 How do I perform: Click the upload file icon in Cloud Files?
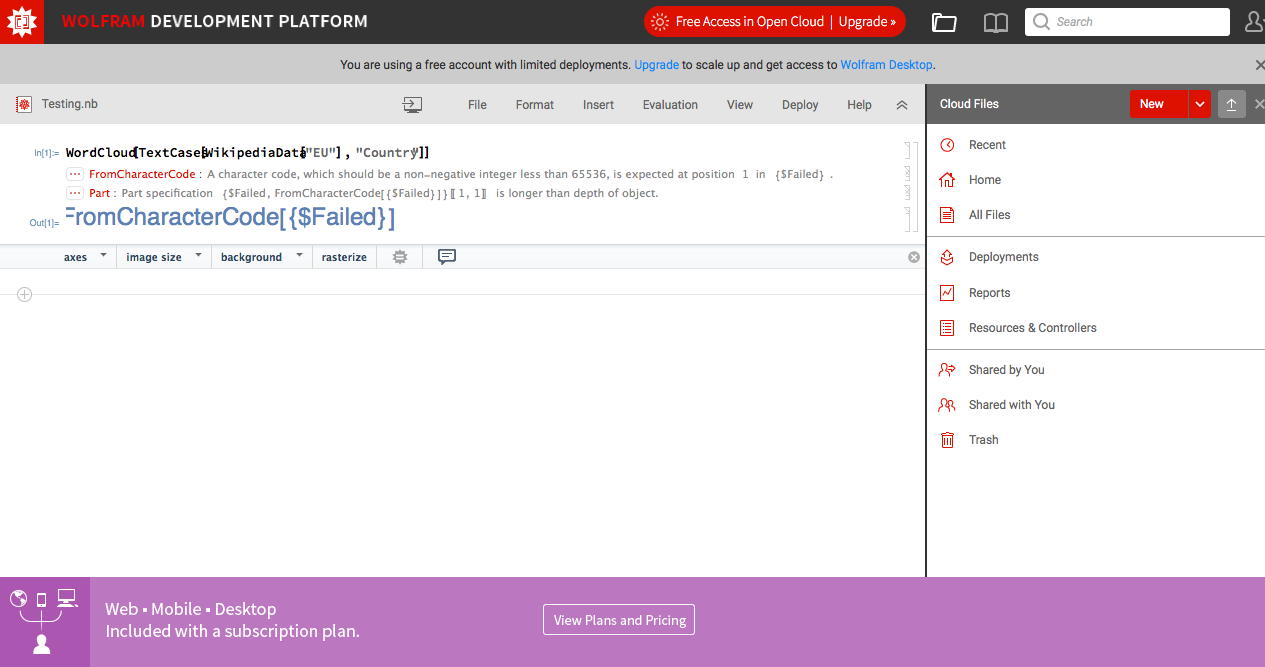point(1232,104)
